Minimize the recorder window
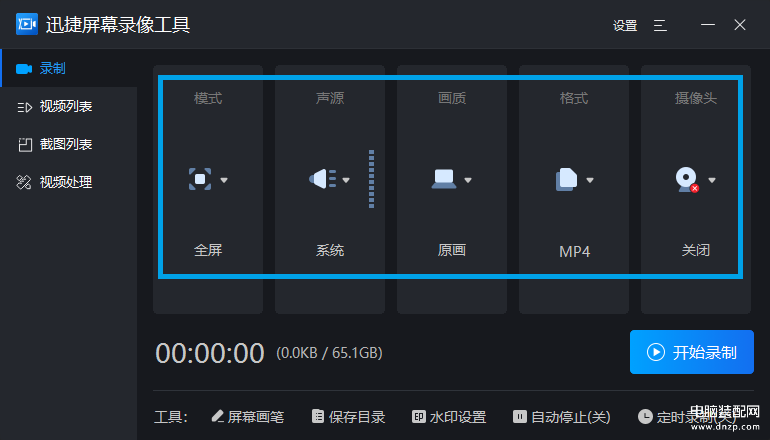Screen dimensions: 770x440 [x=708, y=25]
